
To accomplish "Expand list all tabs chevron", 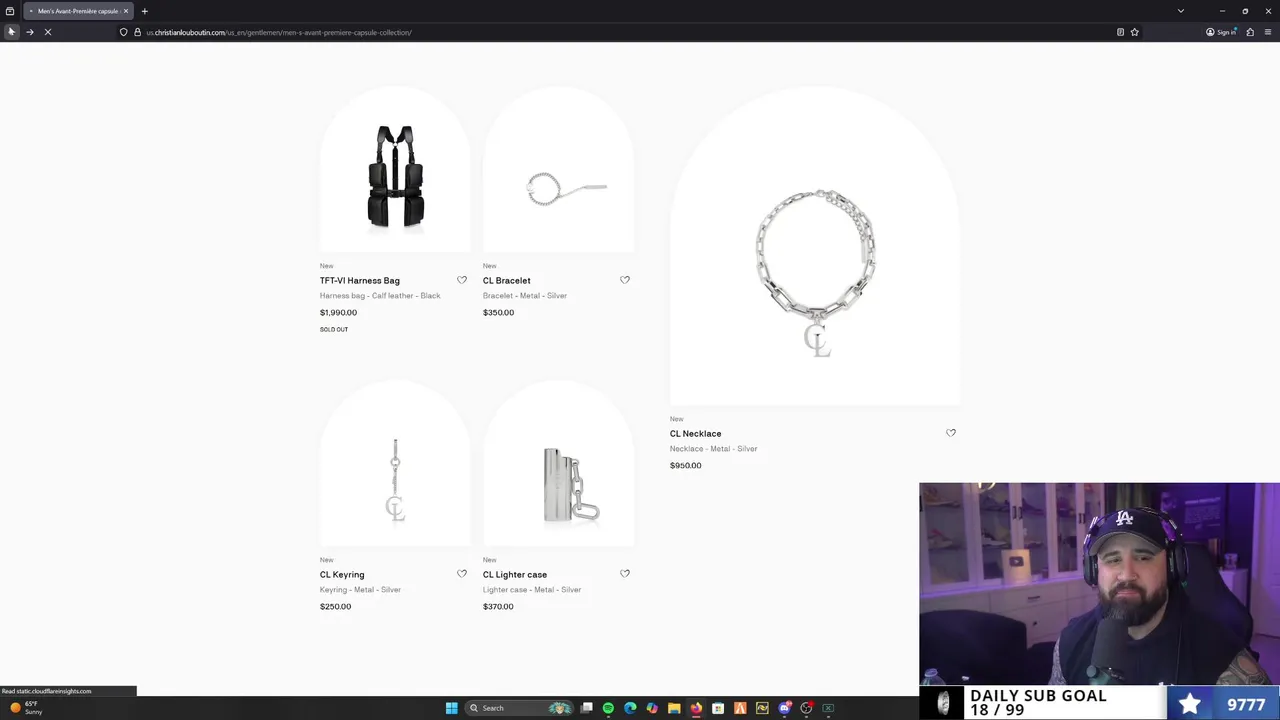I will tap(1180, 11).
